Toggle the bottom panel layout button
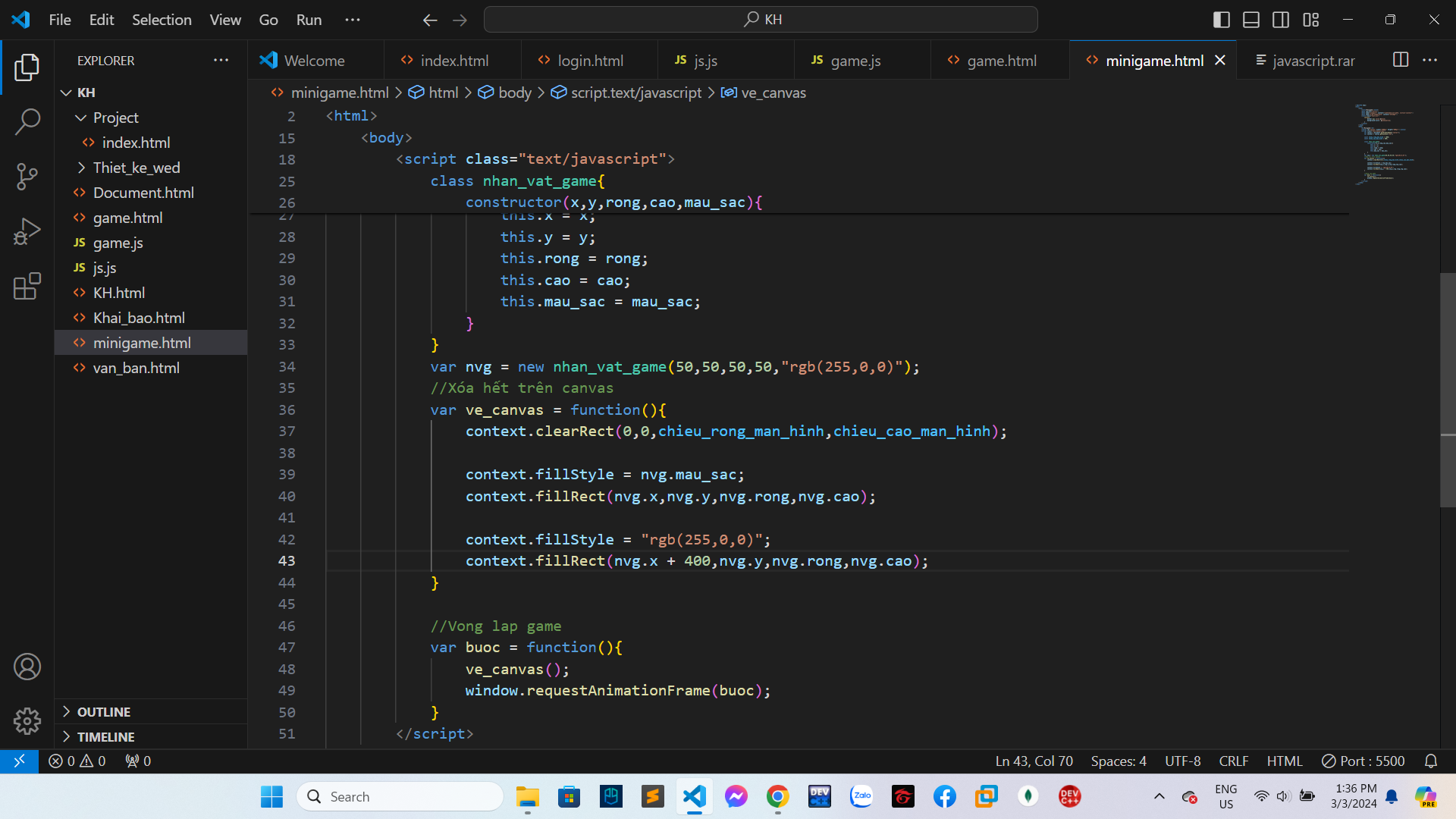Screen dimensions: 1456x819 coord(1251,20)
